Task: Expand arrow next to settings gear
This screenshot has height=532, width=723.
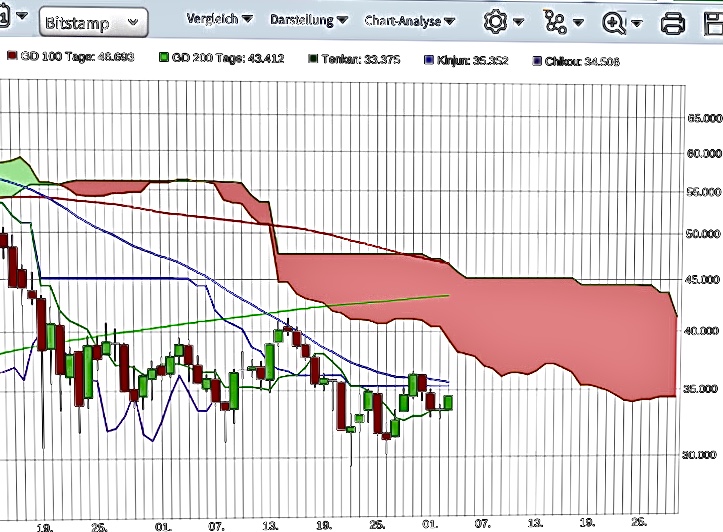Action: click(521, 21)
